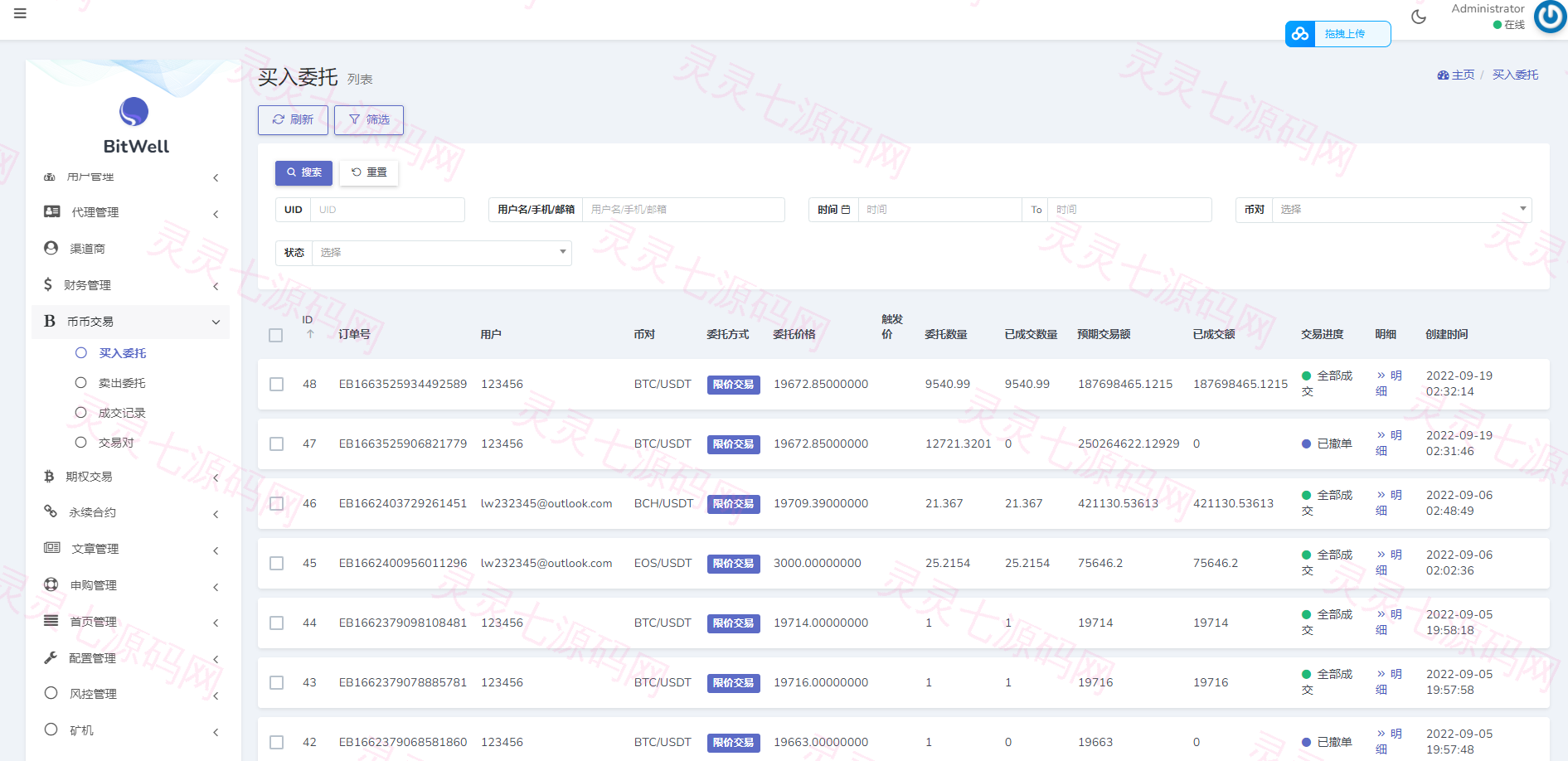Click the 主页 breadcrumb dashboard icon
This screenshot has width=1568, height=761.
click(x=1443, y=75)
